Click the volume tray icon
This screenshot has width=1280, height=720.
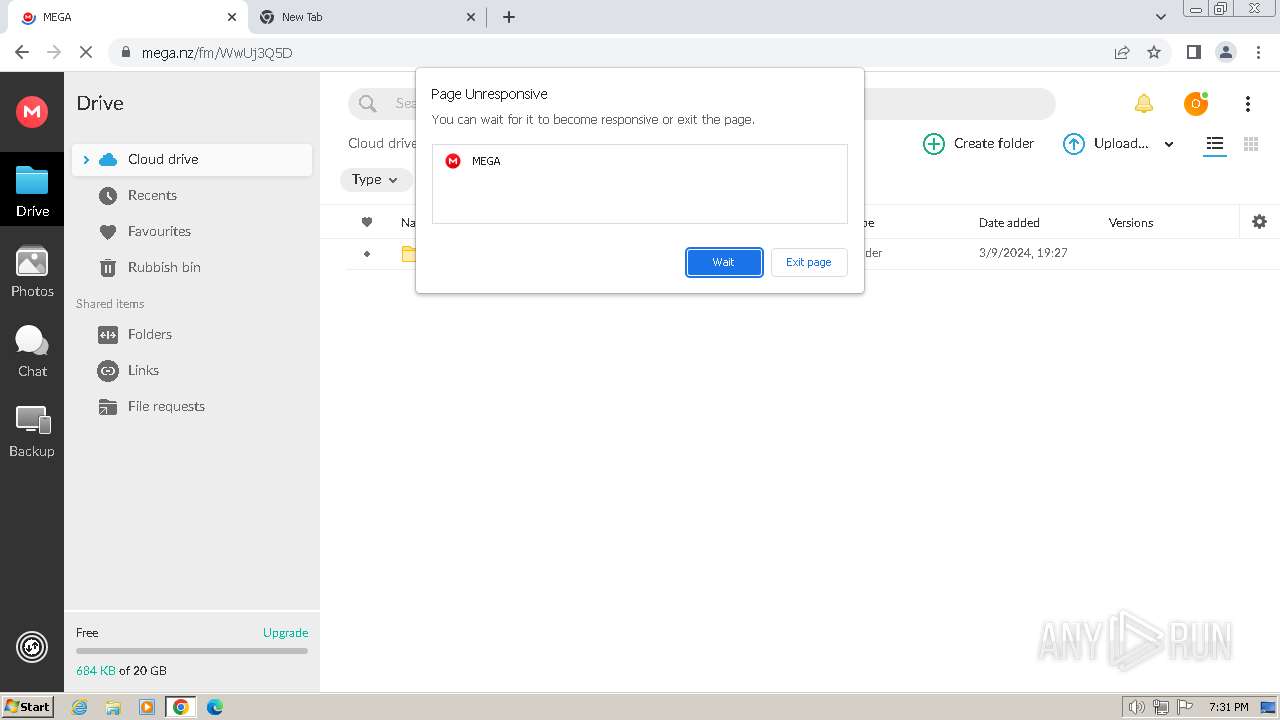[x=1137, y=707]
